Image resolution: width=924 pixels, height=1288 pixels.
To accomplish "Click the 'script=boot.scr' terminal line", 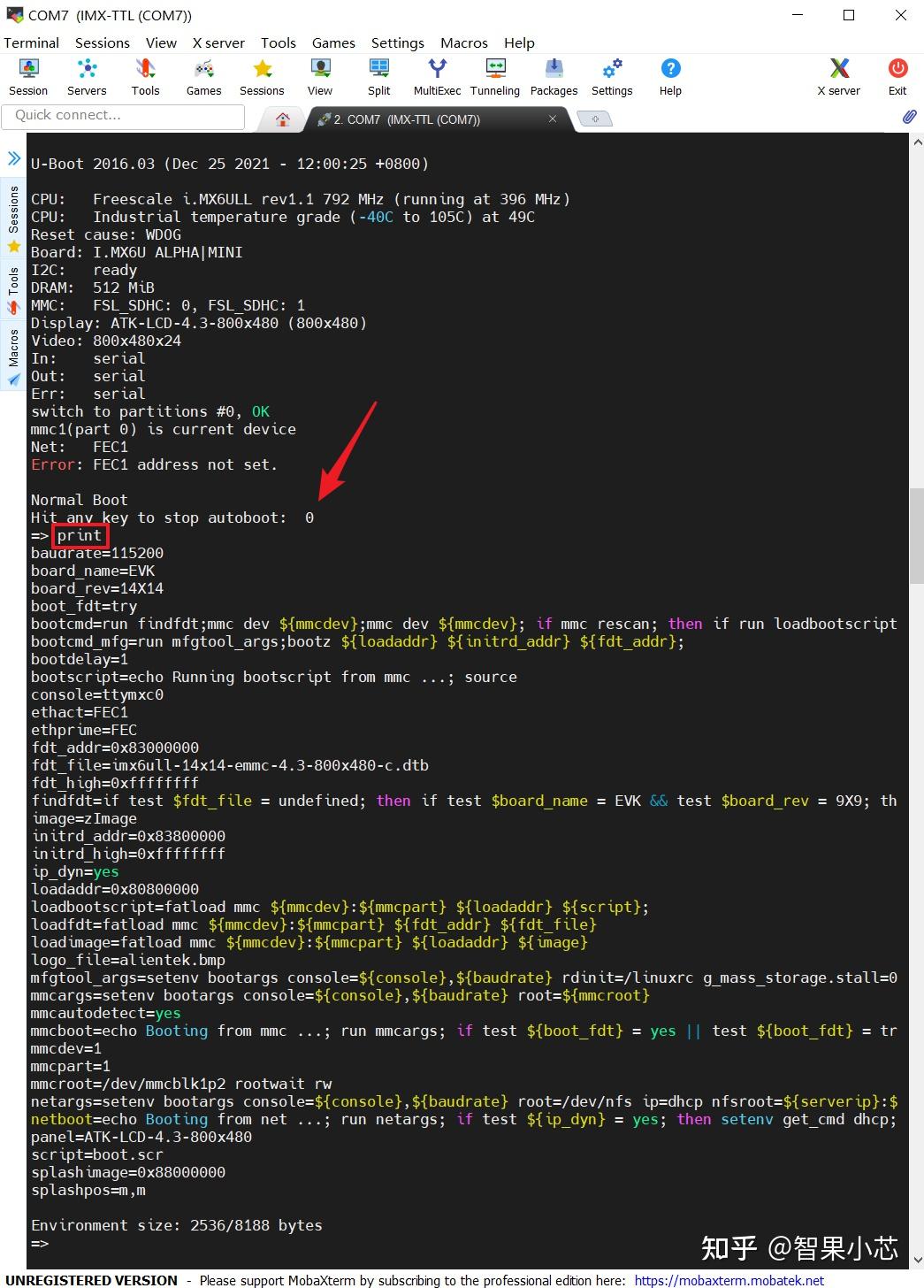I will [97, 1154].
